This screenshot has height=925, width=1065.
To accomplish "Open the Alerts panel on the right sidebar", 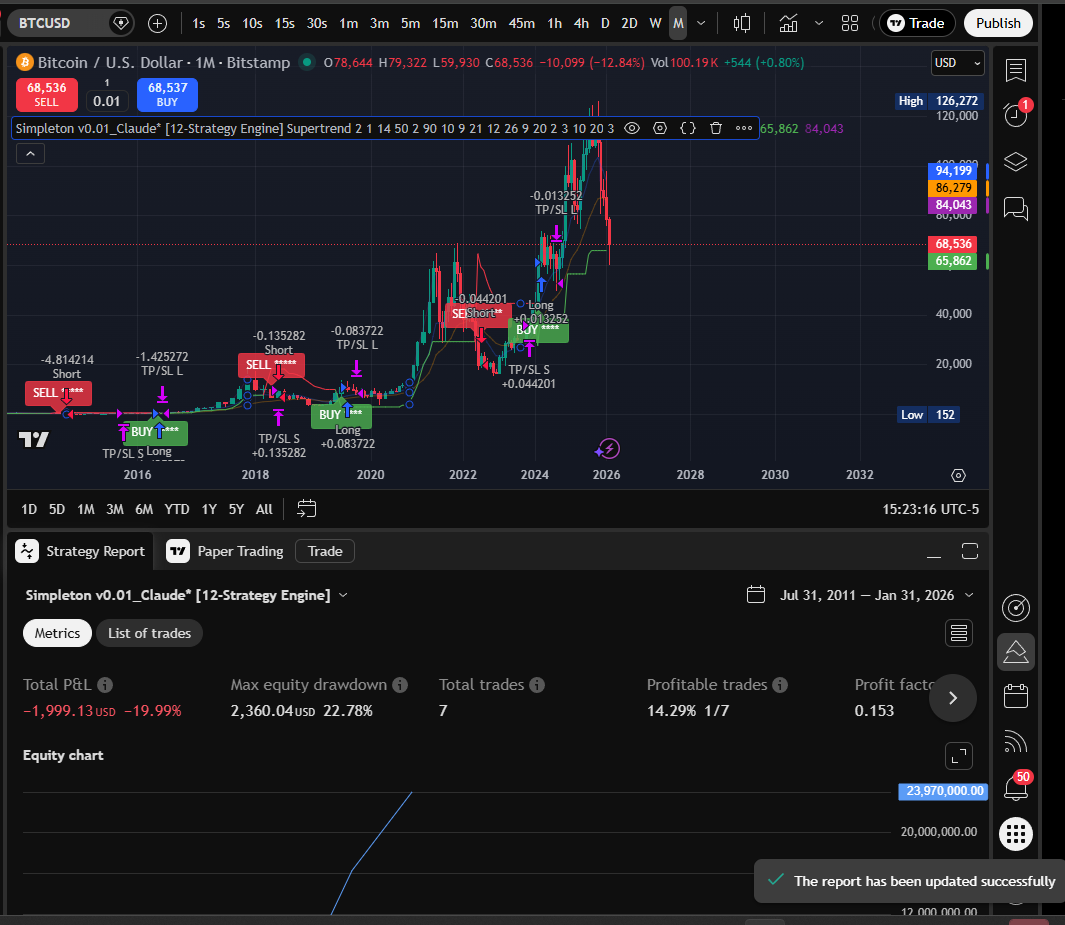I will coord(1016,114).
